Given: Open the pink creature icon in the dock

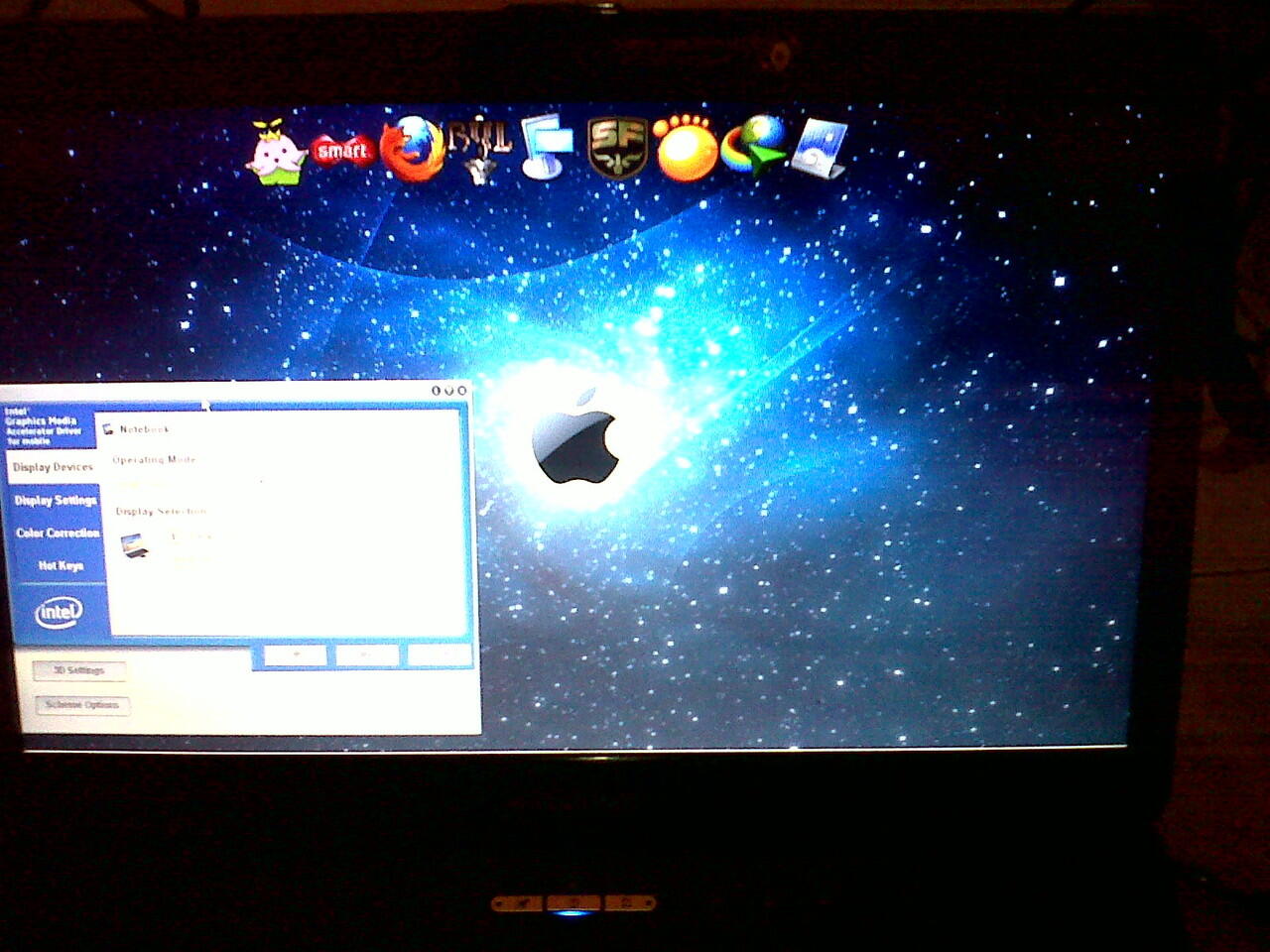Looking at the screenshot, I should tap(277, 153).
